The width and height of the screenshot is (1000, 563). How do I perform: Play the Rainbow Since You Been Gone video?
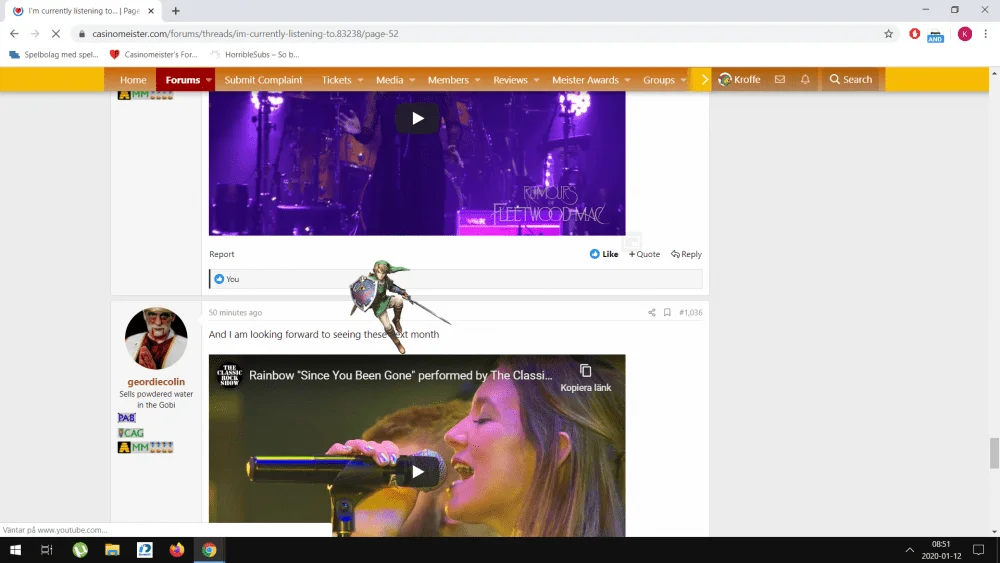(417, 472)
